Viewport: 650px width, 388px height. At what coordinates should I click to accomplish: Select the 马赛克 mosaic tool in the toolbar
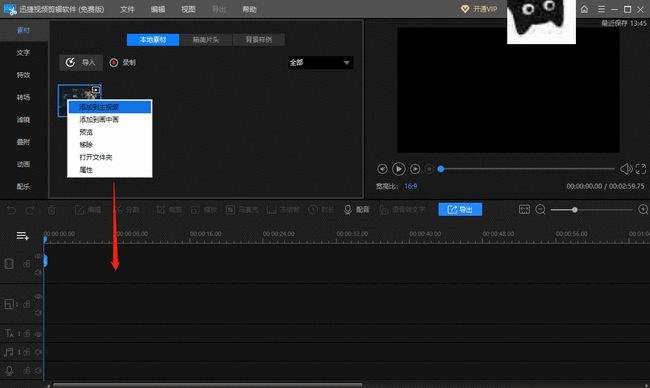click(x=242, y=210)
